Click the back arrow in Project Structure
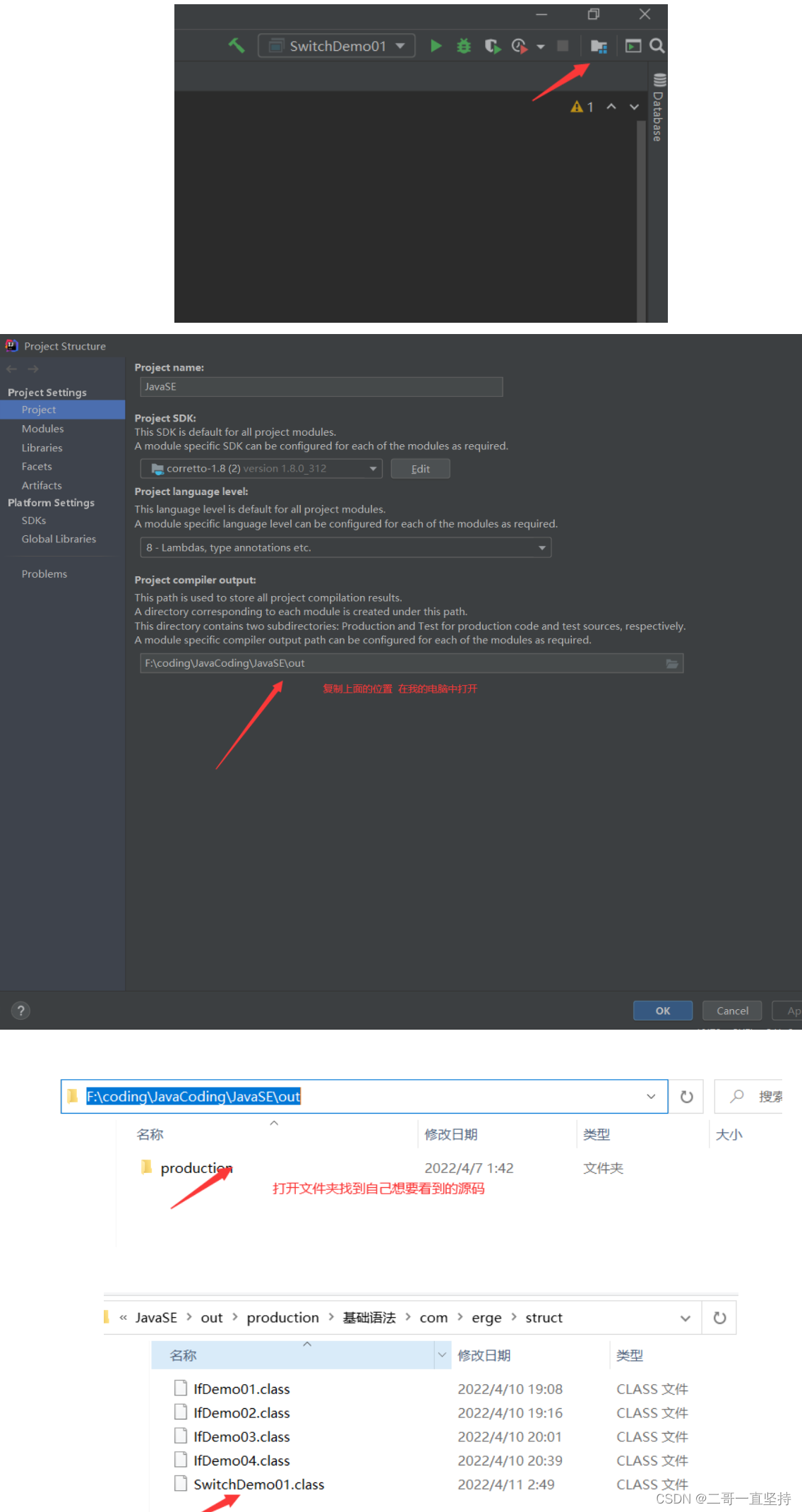The image size is (802, 1512). 12,369
